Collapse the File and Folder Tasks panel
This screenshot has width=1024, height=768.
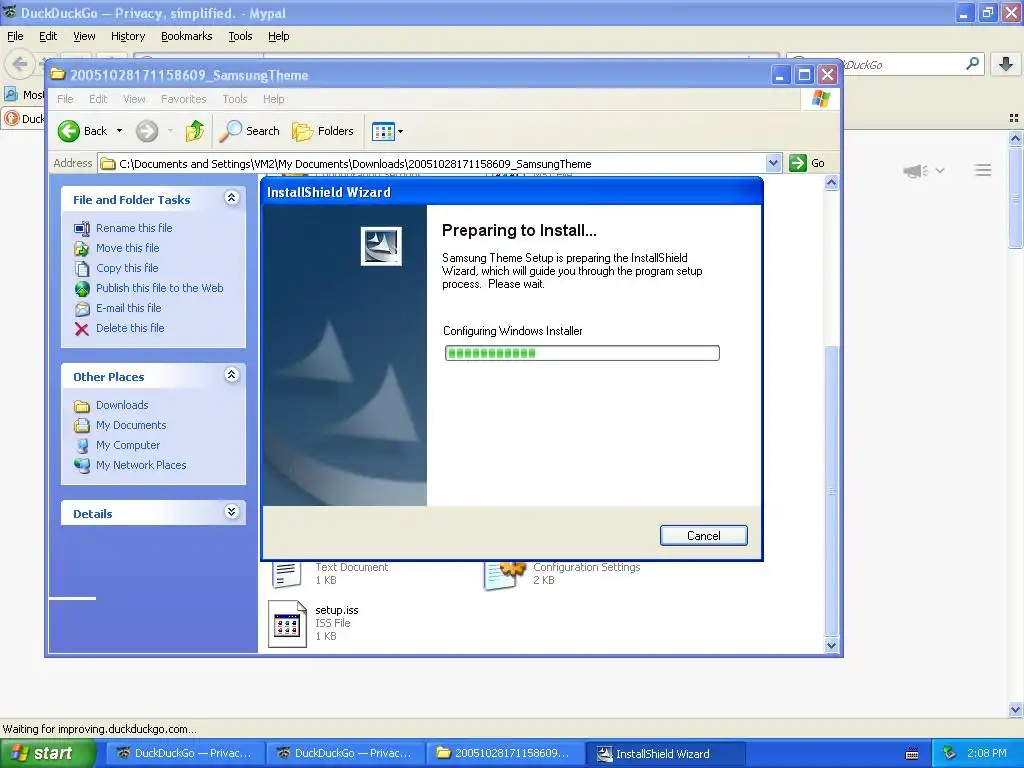231,198
